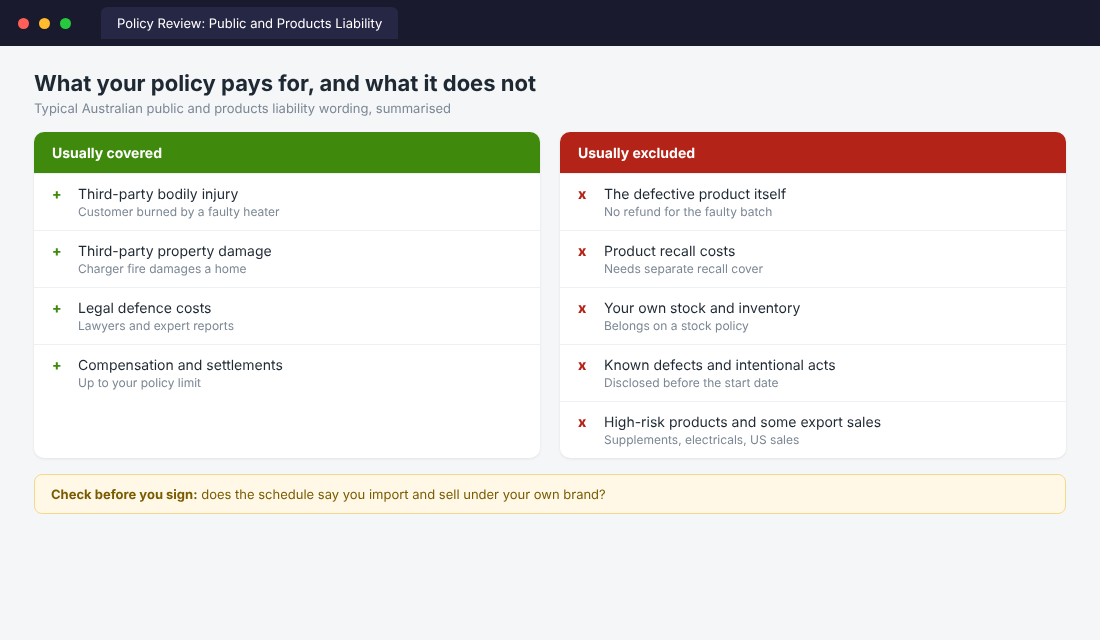This screenshot has width=1100, height=640.
Task: Select the Policy Review: Public and Products Liability tab
Action: tap(249, 23)
